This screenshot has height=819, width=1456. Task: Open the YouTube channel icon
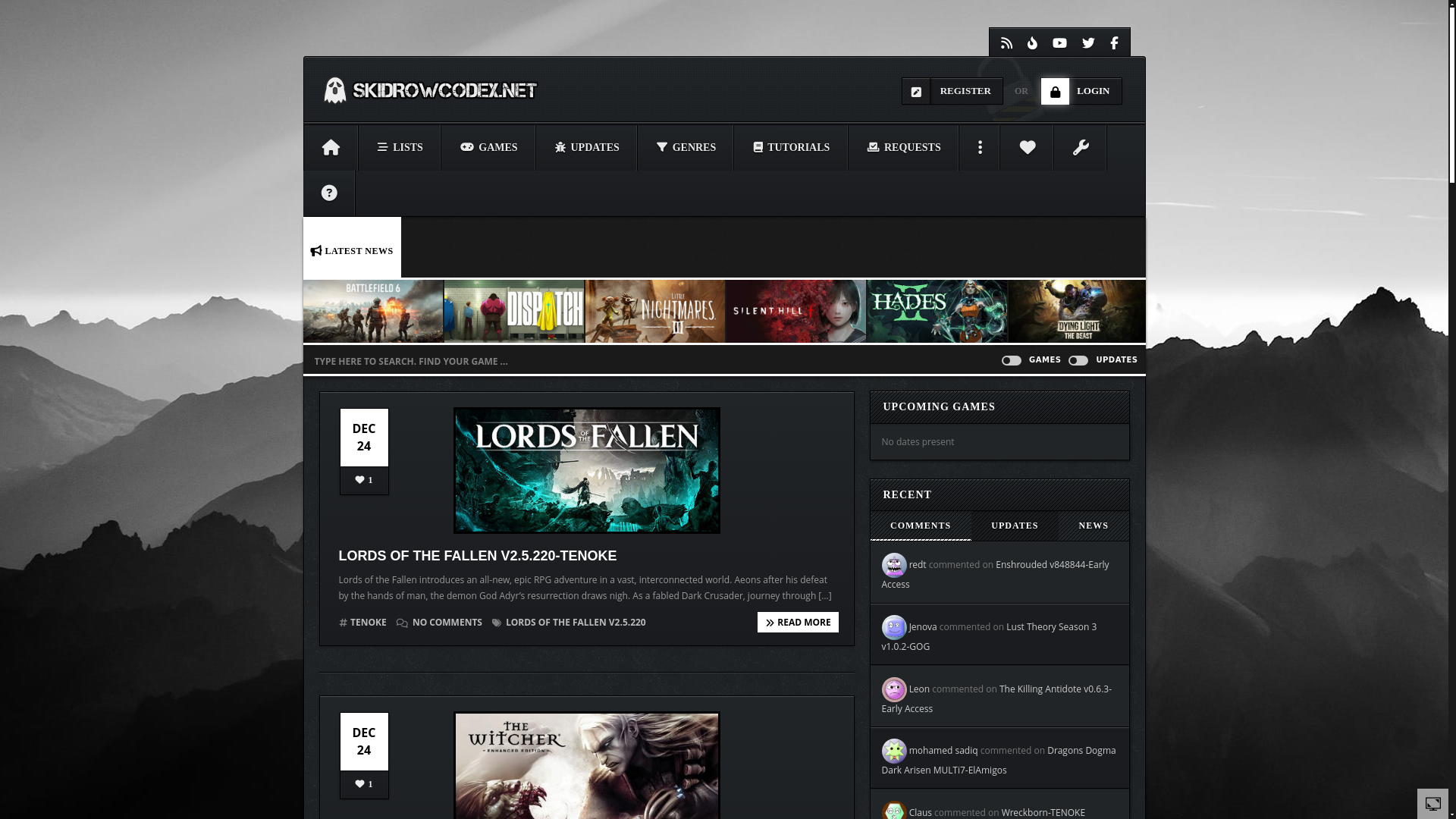1059,43
